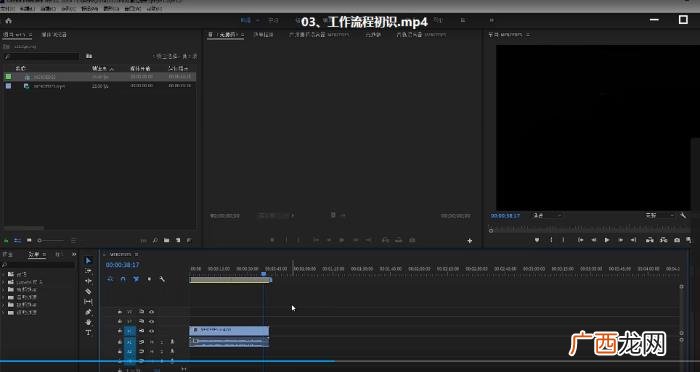Viewport: 700px width, 372px height.
Task: Open timeline display settings wrench
Action: 162,279
